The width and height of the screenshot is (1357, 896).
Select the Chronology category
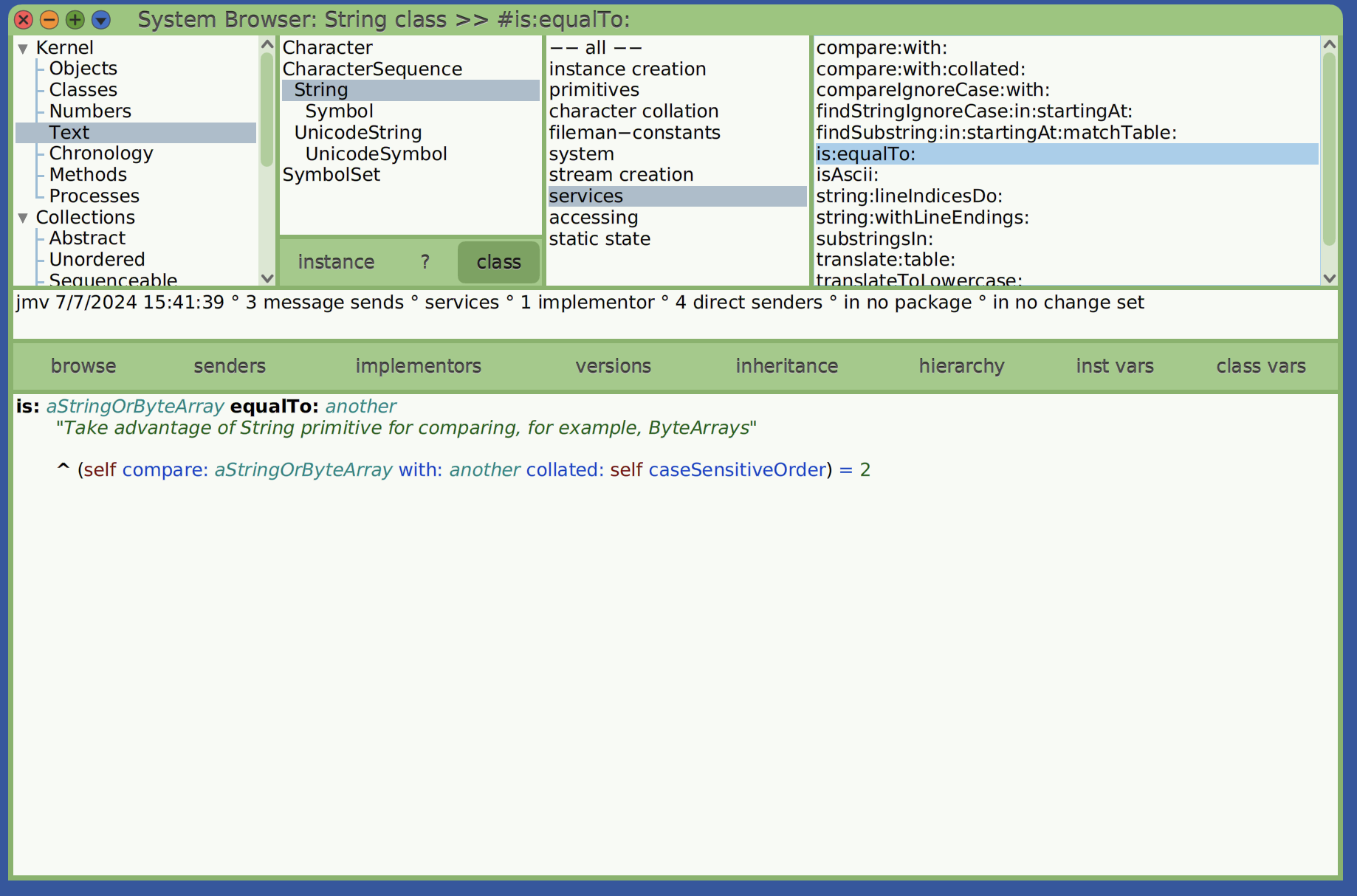point(101,153)
